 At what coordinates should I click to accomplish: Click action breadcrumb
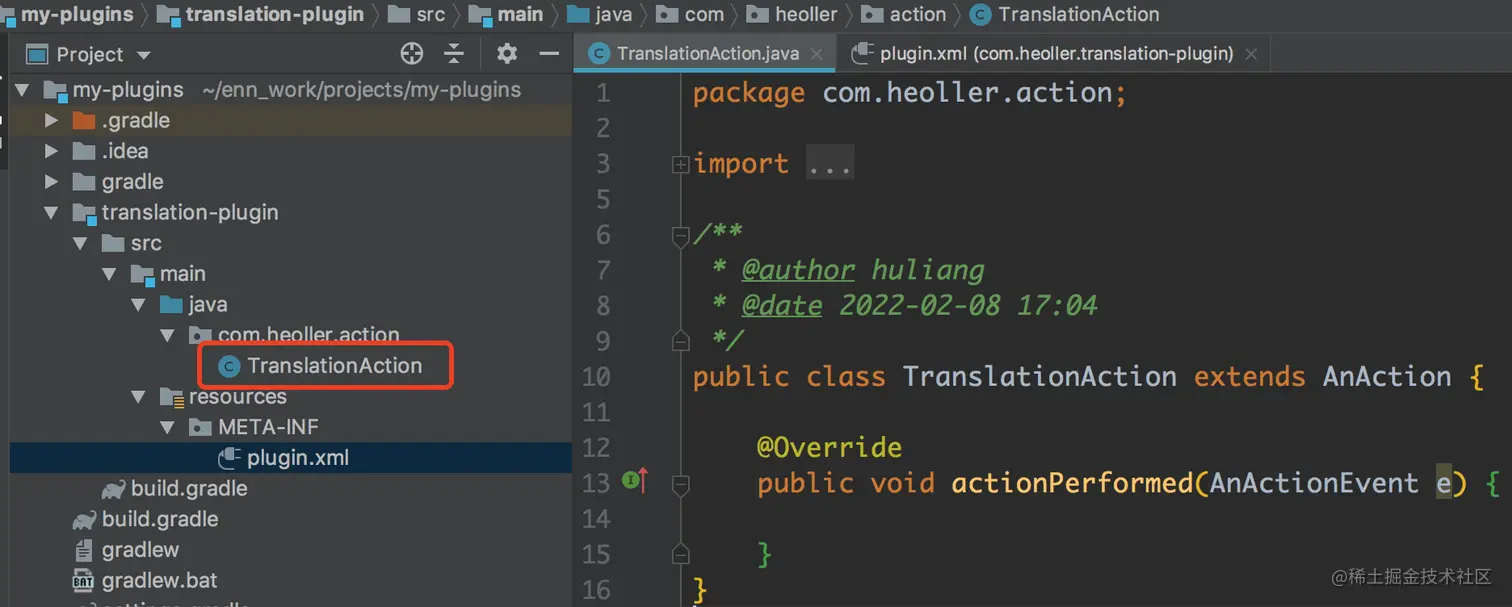(x=918, y=14)
